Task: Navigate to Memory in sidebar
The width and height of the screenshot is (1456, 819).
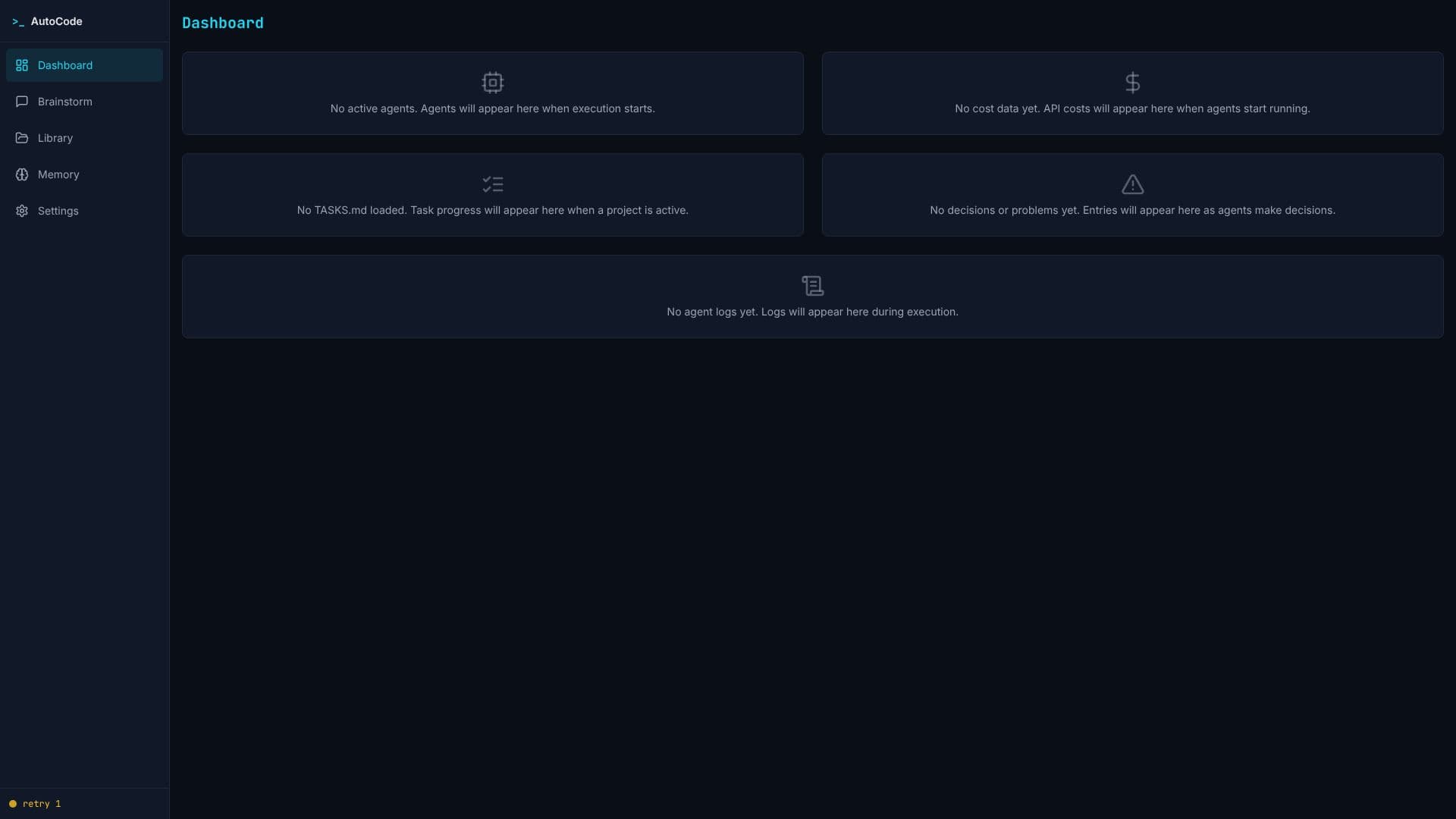Action: coord(84,174)
